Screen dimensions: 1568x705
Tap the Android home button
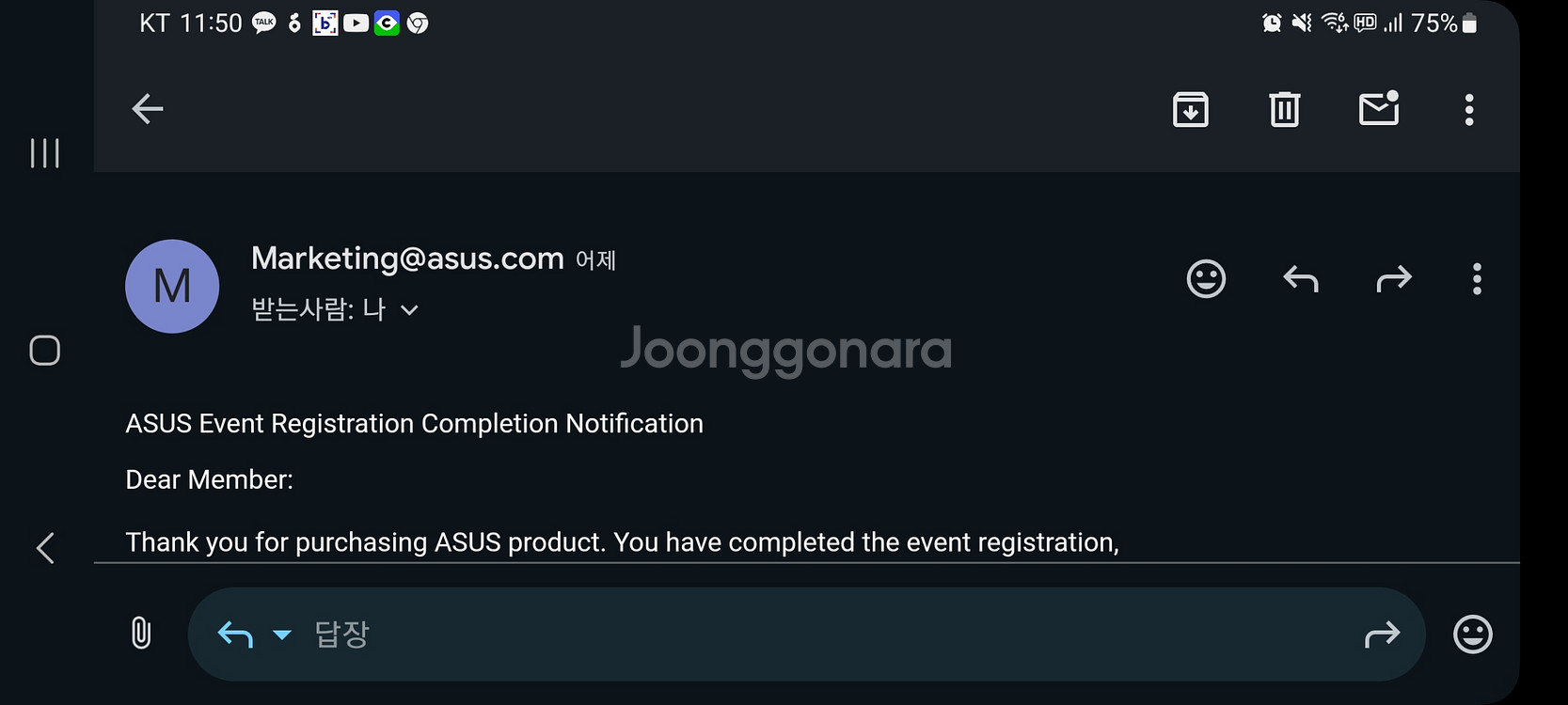tap(44, 351)
